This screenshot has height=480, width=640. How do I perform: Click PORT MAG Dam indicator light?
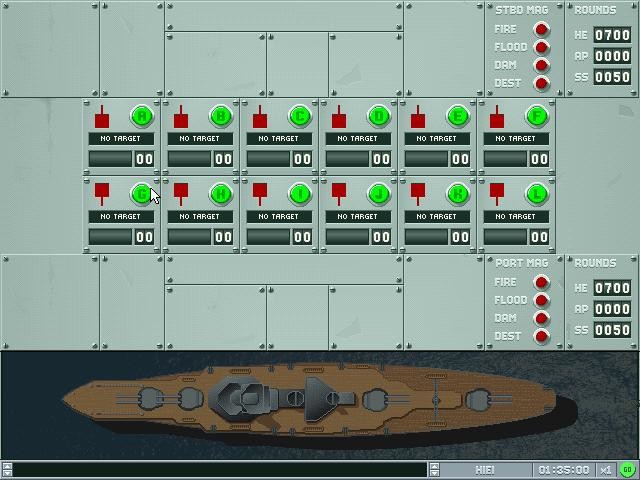542,318
